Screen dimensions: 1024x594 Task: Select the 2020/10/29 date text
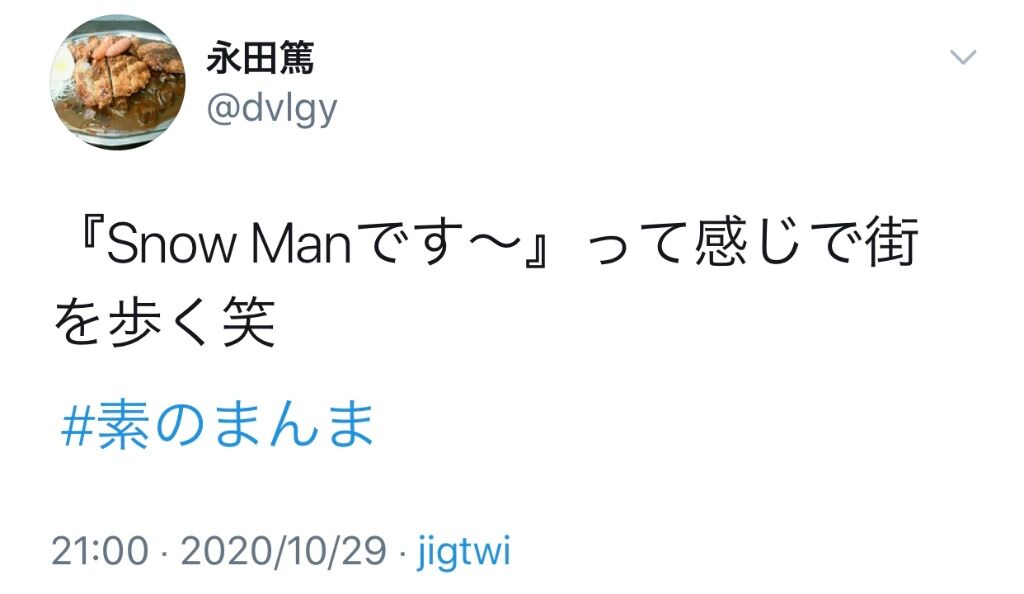(283, 551)
